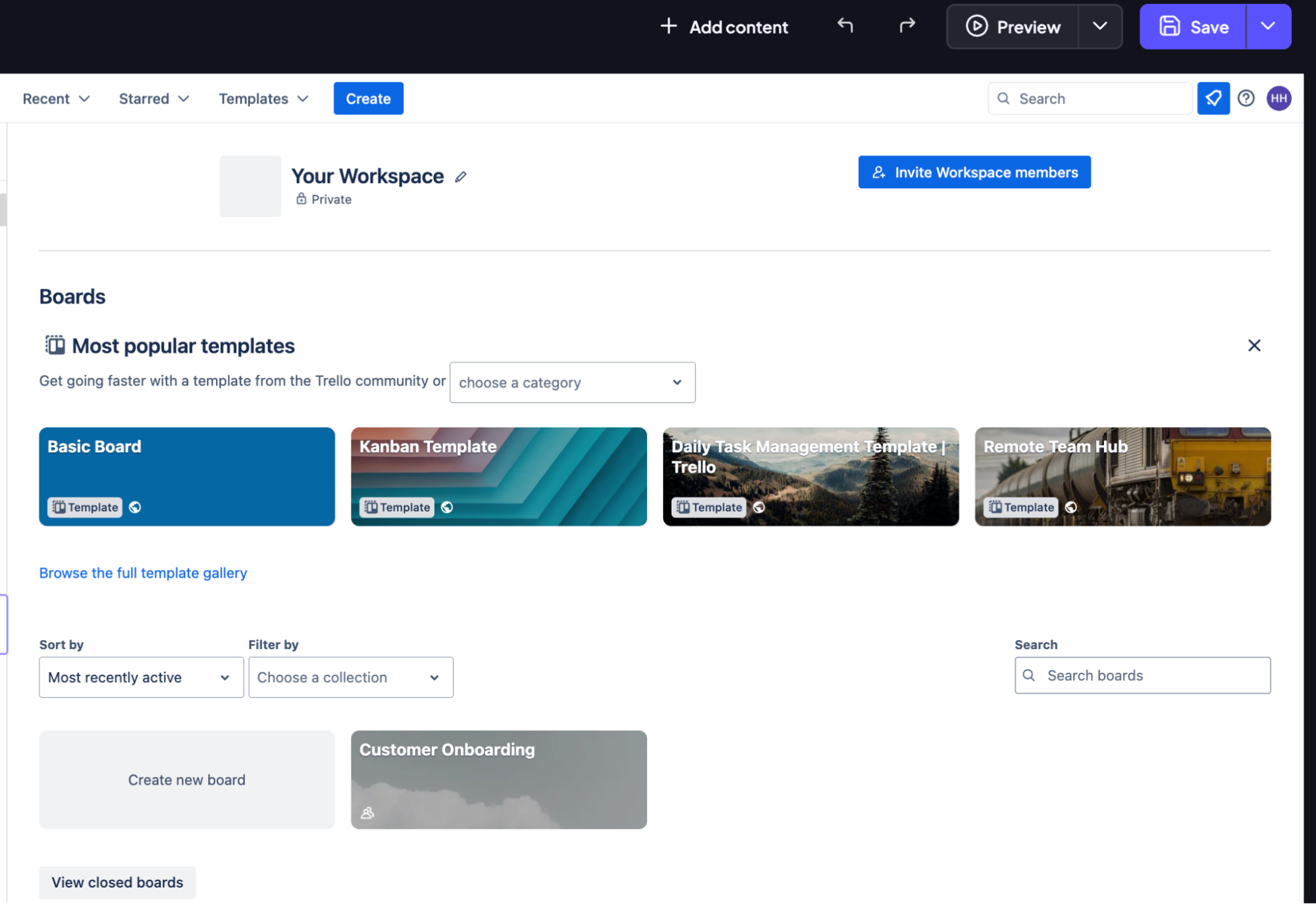Open the Most recently active sort dropdown
This screenshot has height=904, width=1316.
click(x=141, y=678)
